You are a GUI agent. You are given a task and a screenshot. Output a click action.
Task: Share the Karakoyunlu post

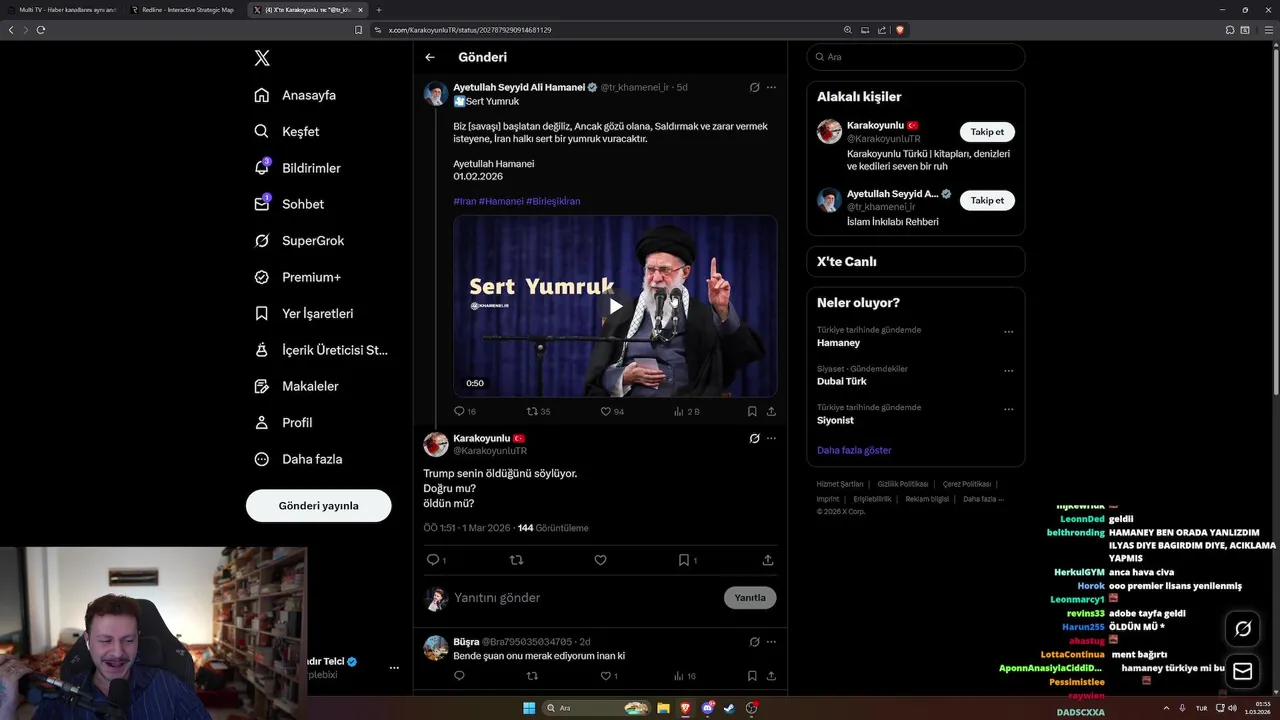coord(768,560)
